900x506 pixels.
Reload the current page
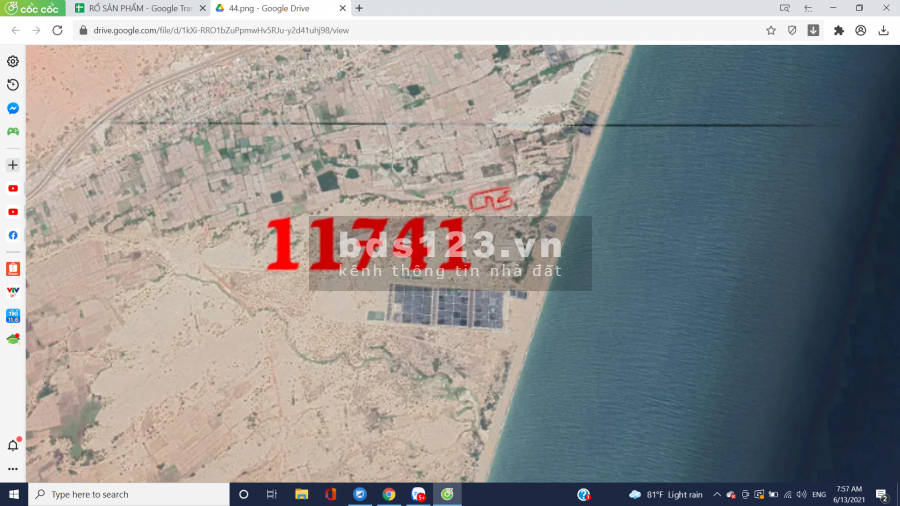(57, 30)
